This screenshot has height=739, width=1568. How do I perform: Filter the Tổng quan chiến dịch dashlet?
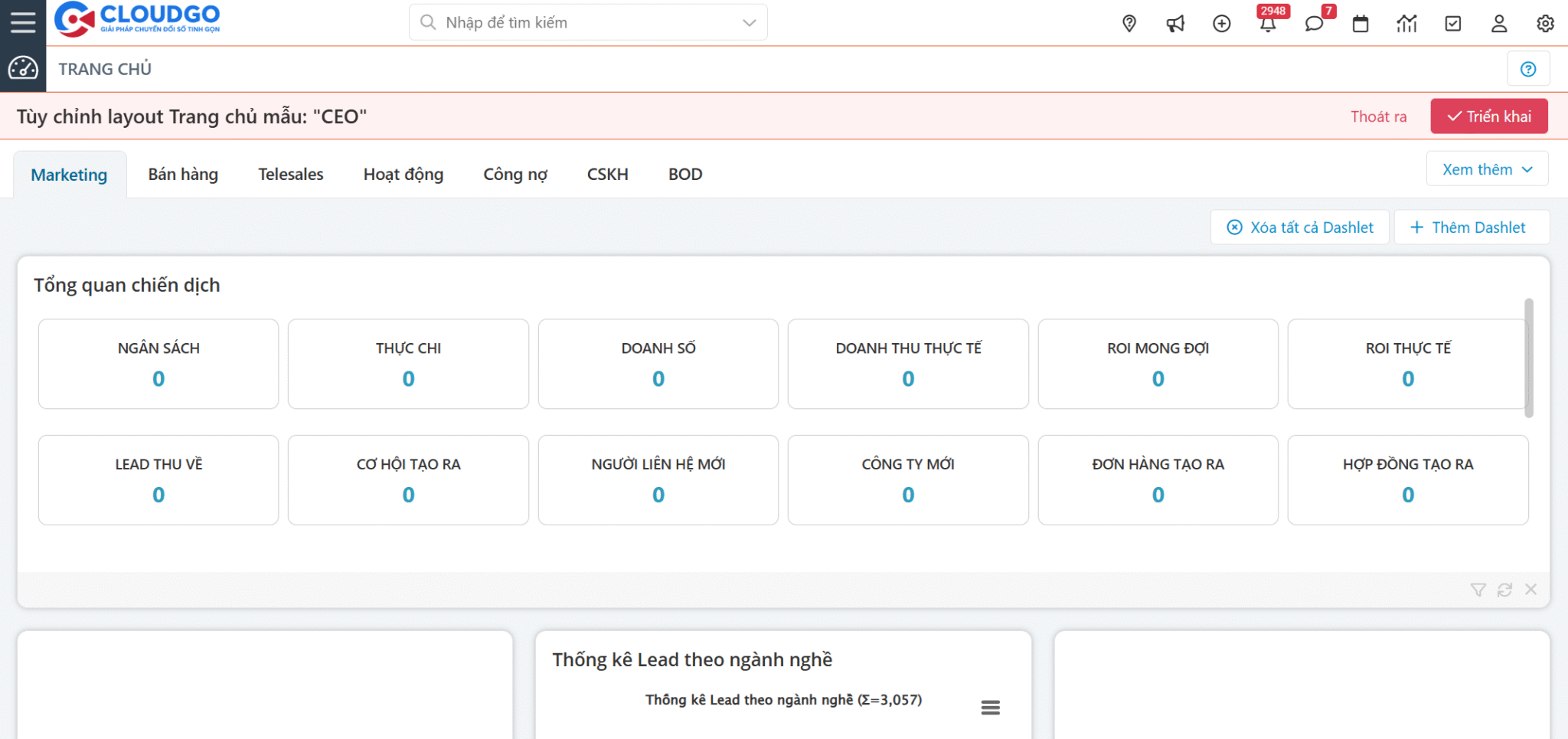point(1478,590)
